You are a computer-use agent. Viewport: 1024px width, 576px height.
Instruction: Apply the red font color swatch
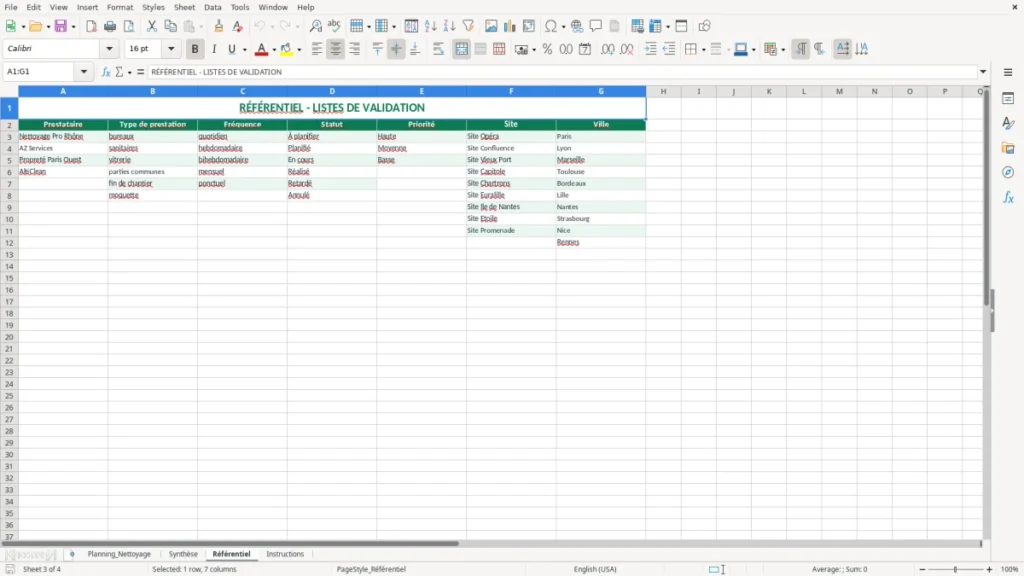click(261, 49)
